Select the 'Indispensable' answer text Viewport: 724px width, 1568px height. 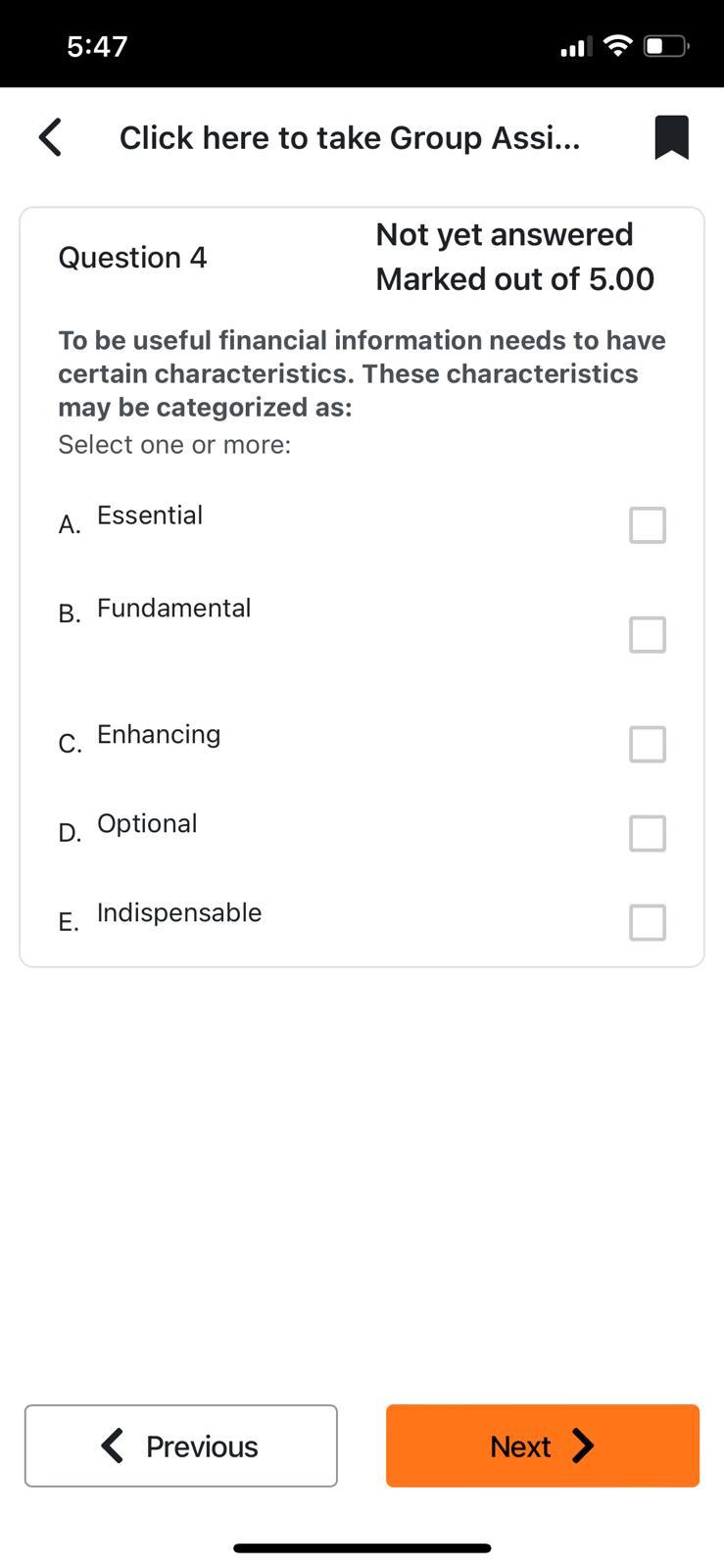(x=179, y=913)
